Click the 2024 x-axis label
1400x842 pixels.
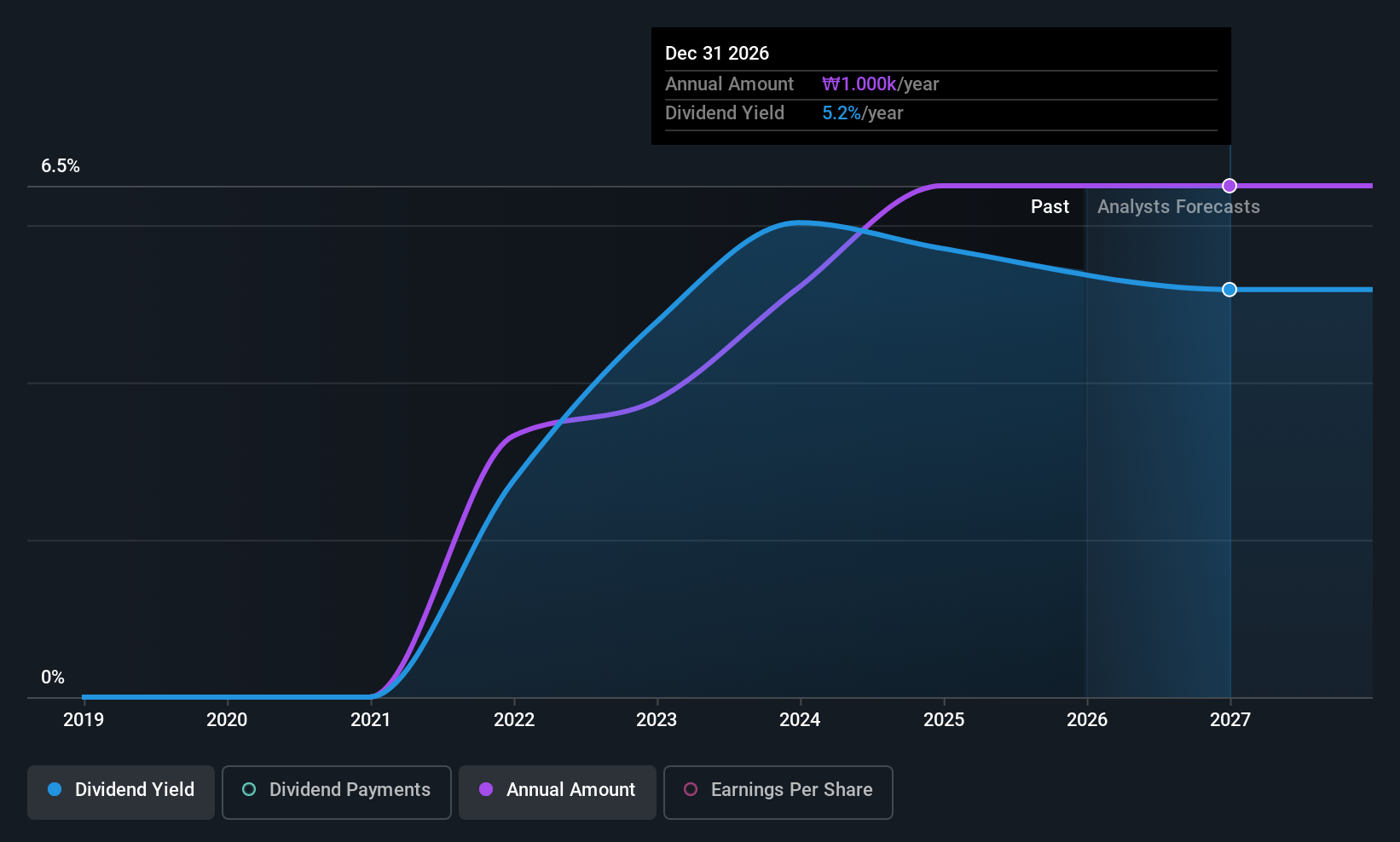[800, 720]
